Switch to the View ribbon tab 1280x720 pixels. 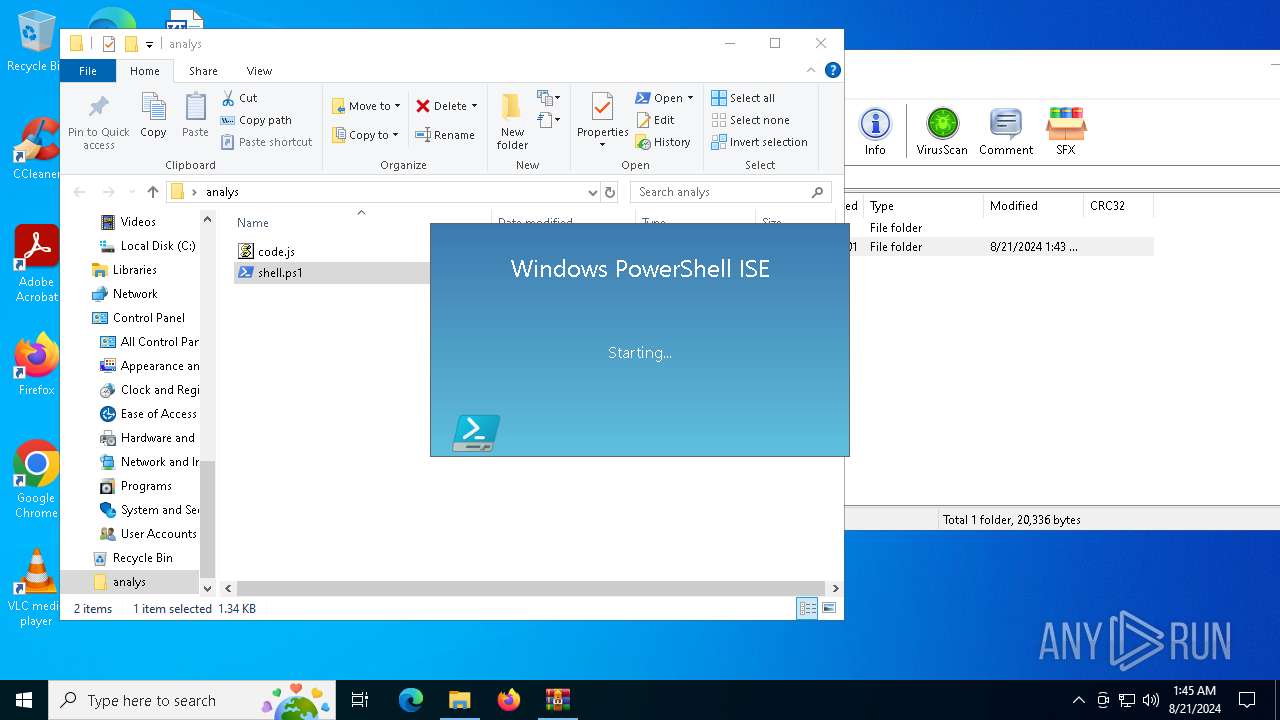tap(259, 71)
